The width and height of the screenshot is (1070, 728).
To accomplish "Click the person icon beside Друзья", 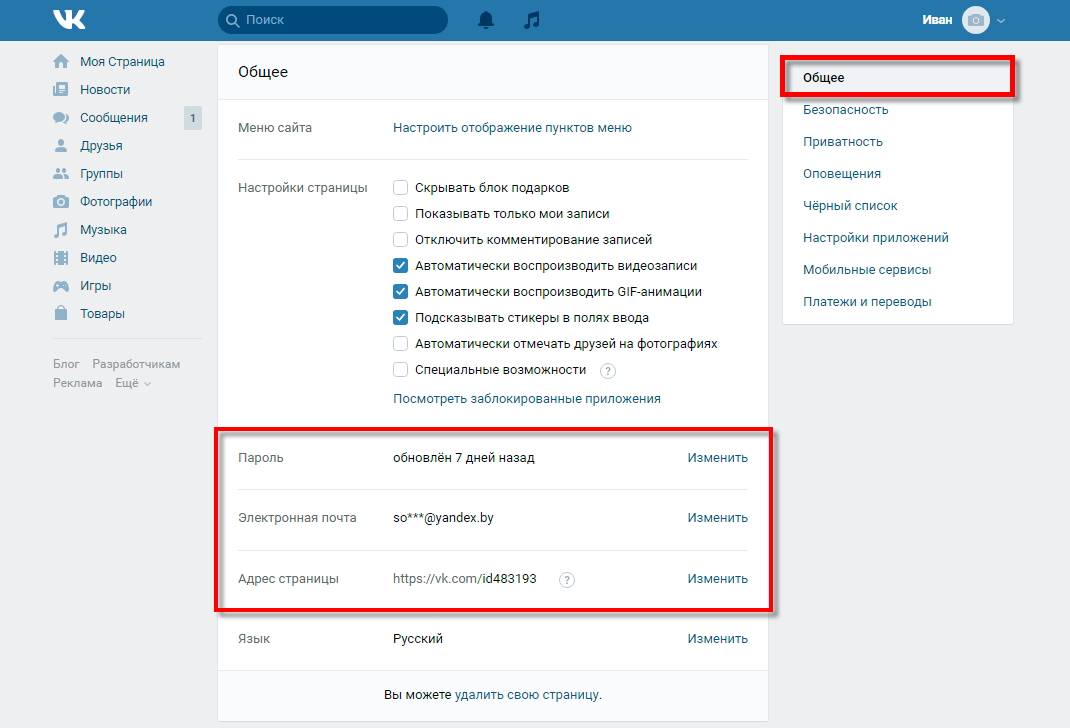I will click(x=61, y=145).
